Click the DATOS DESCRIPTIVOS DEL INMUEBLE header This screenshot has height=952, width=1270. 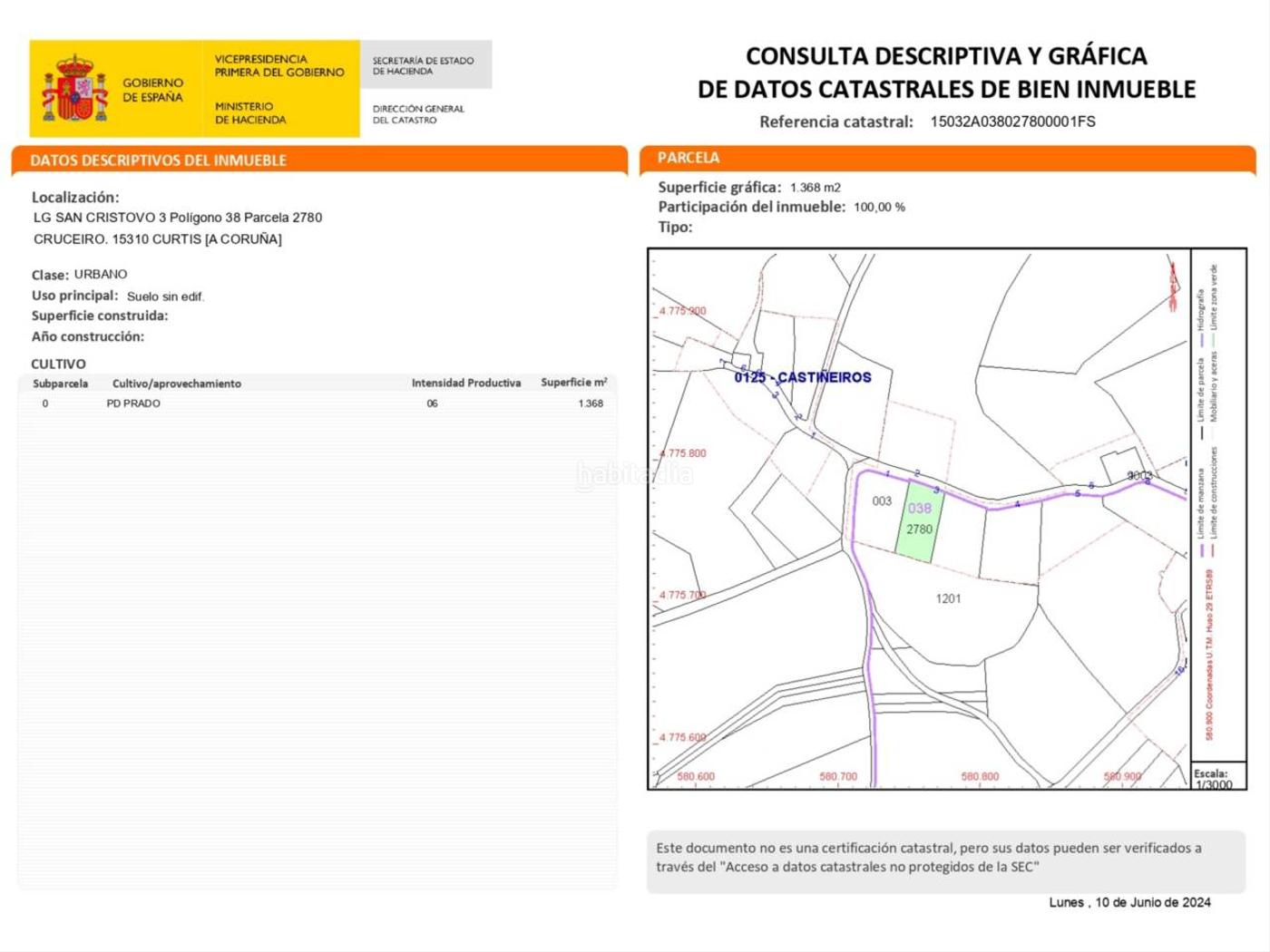[x=159, y=160]
